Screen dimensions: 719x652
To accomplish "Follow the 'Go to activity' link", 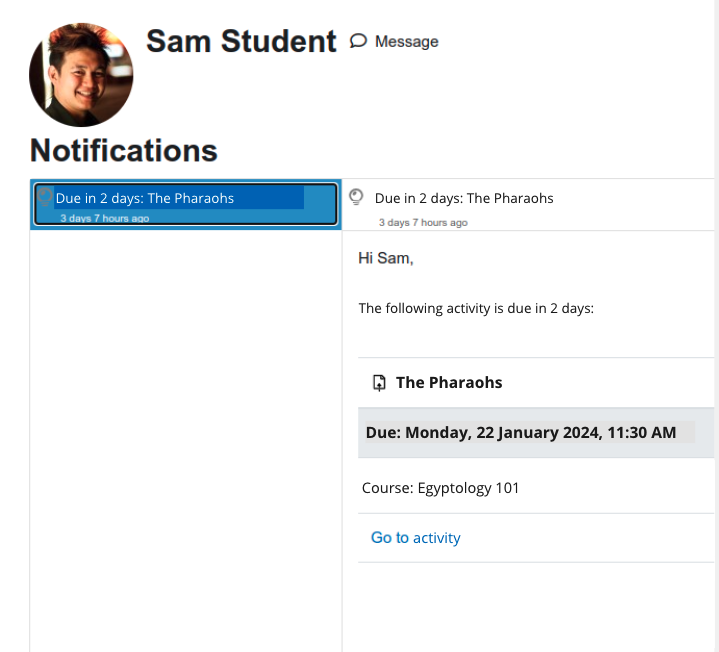I will point(415,537).
